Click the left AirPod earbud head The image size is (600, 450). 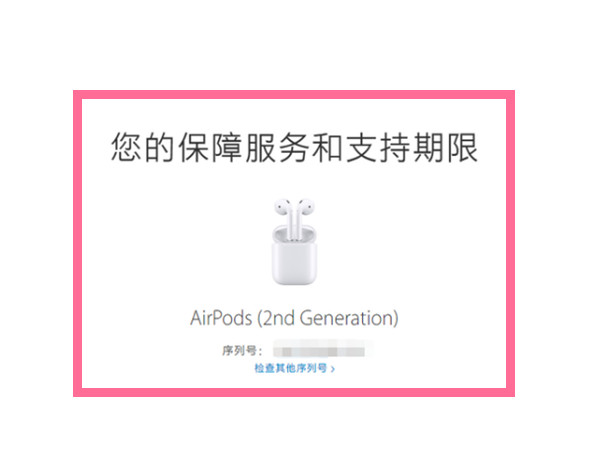coord(282,207)
